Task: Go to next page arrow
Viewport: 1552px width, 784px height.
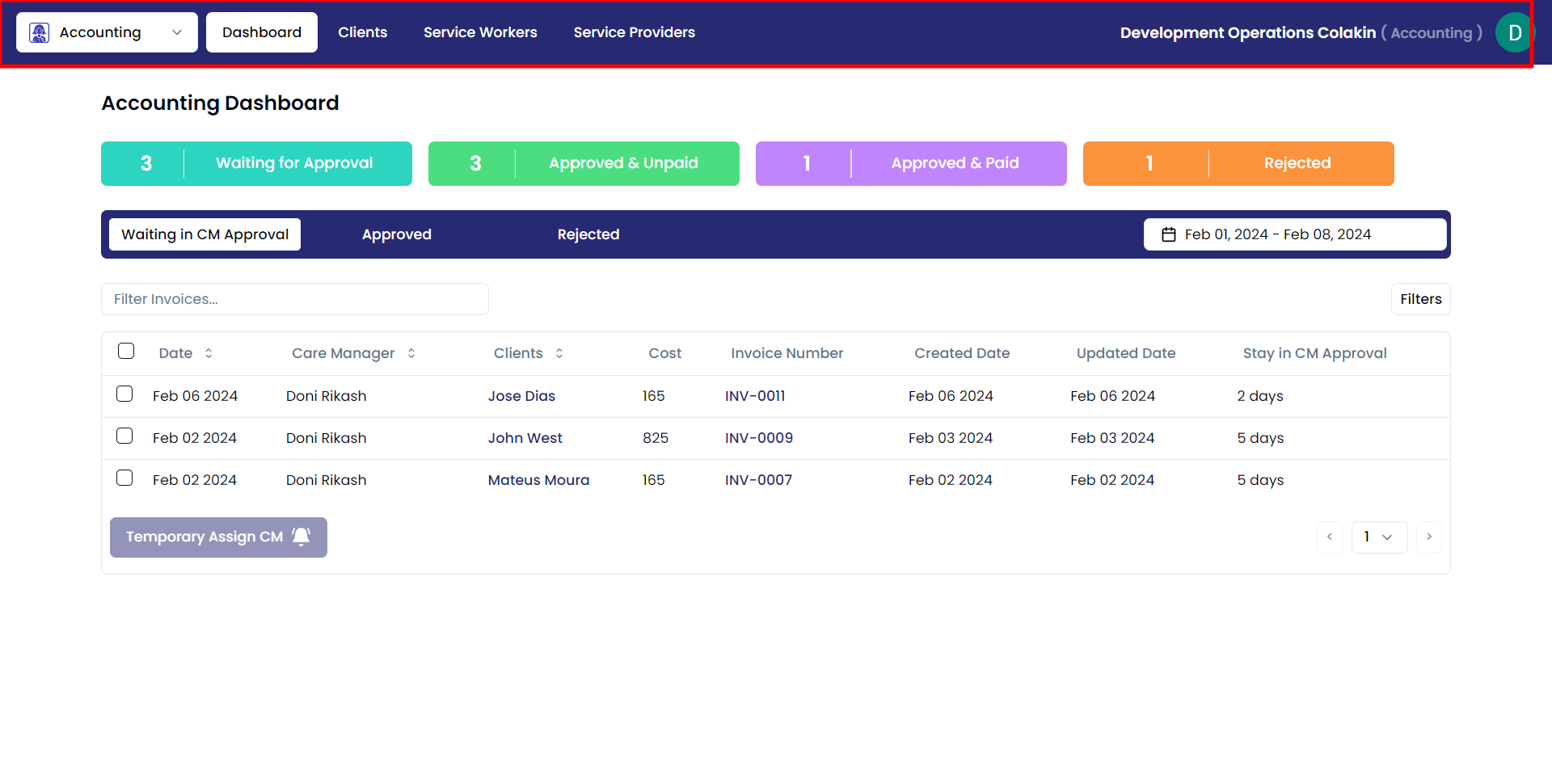Action: tap(1428, 537)
